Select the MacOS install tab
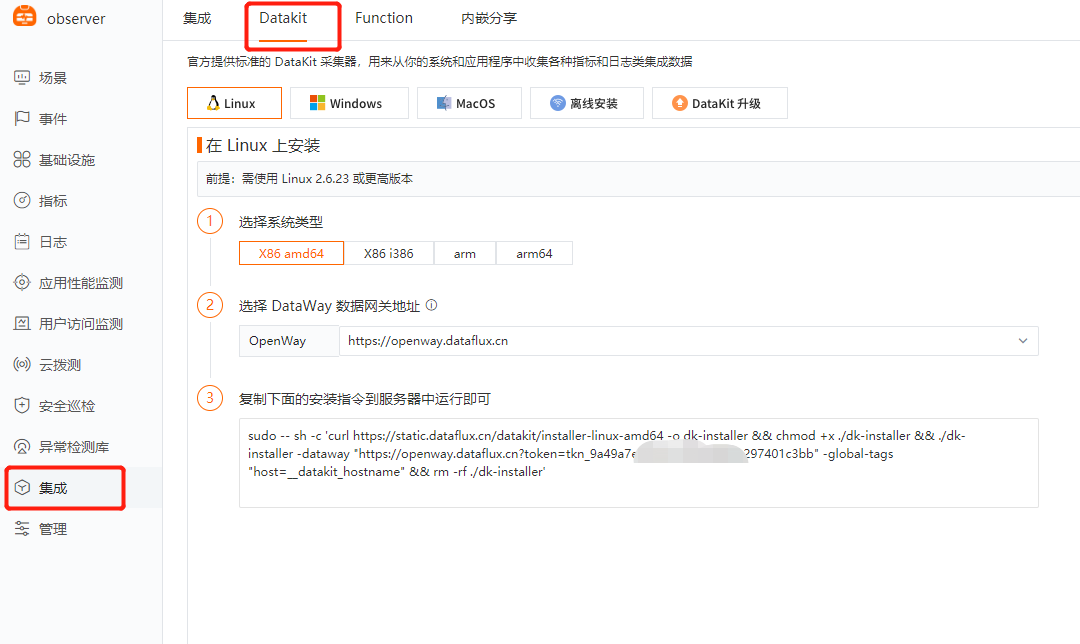The image size is (1080, 644). (x=469, y=103)
